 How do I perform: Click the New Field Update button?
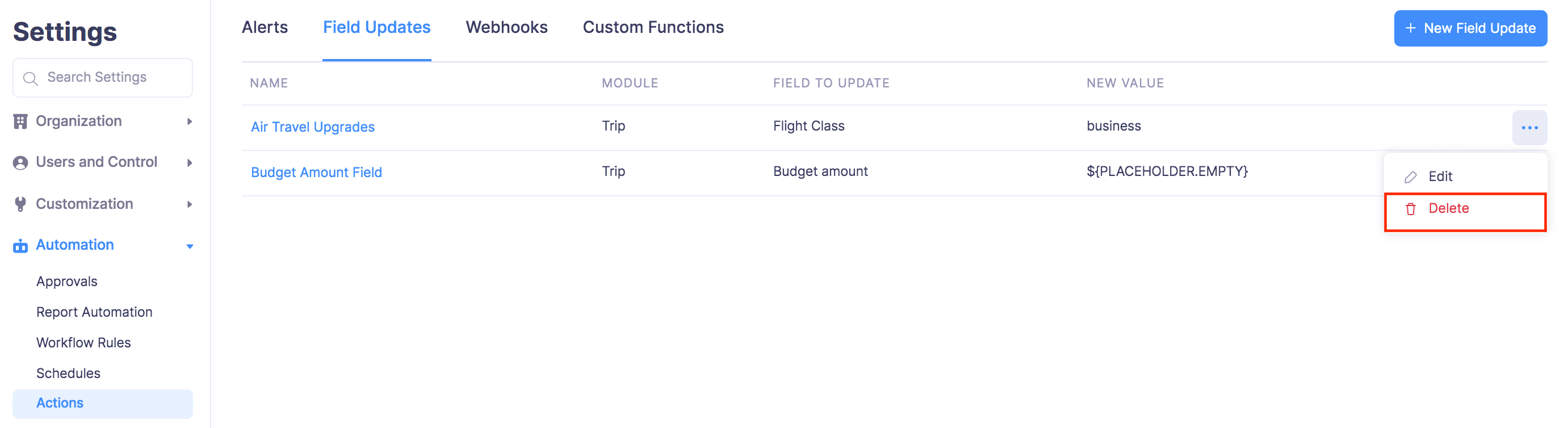click(1470, 28)
